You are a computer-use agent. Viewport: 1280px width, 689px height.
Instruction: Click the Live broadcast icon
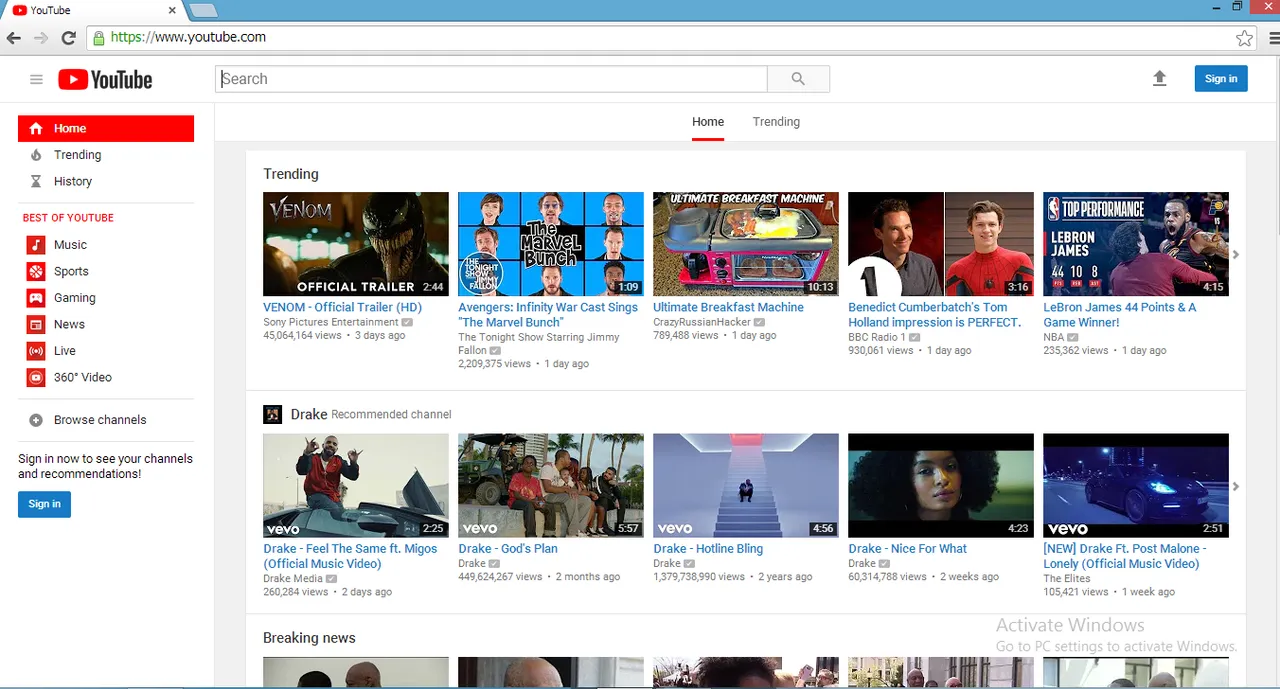(36, 351)
